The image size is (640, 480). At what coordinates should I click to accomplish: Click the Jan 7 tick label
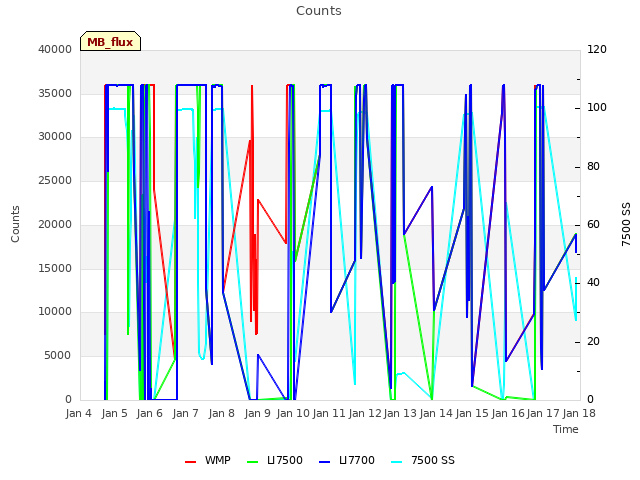coord(186,413)
